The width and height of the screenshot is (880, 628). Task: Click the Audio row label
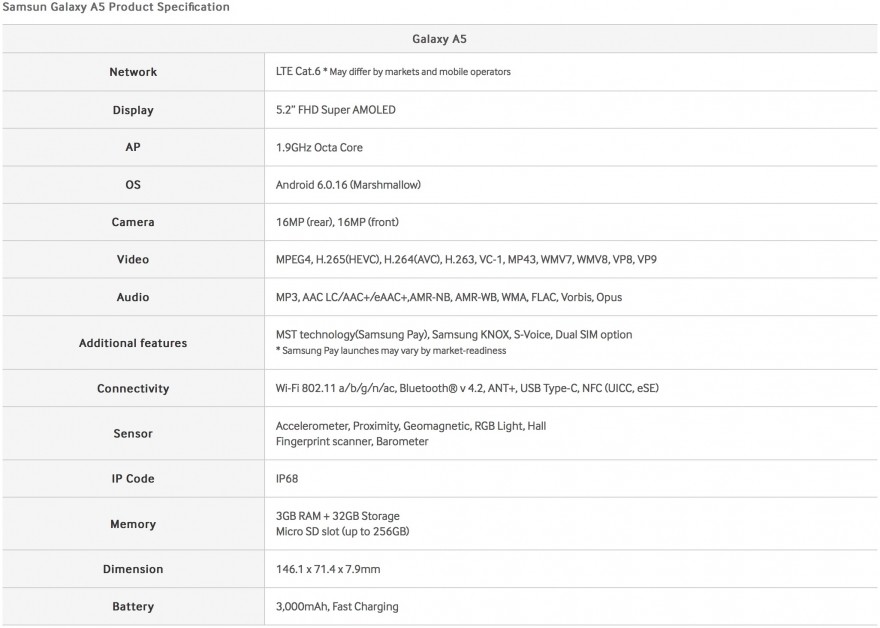[133, 297]
